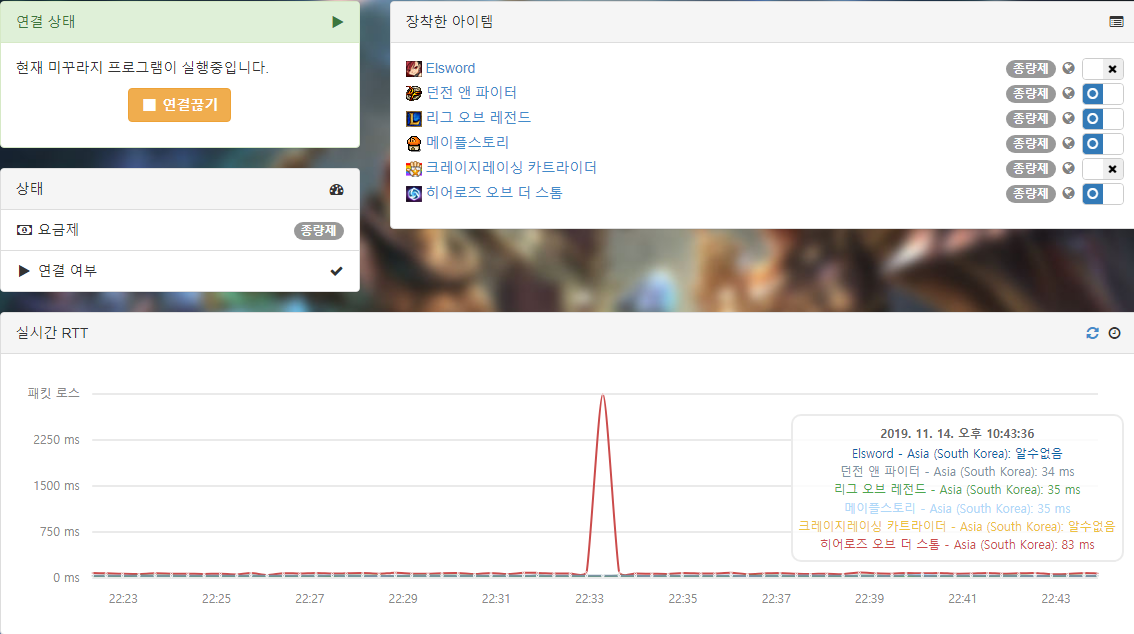Open the Elsword link
1134x634 pixels.
[x=450, y=68]
